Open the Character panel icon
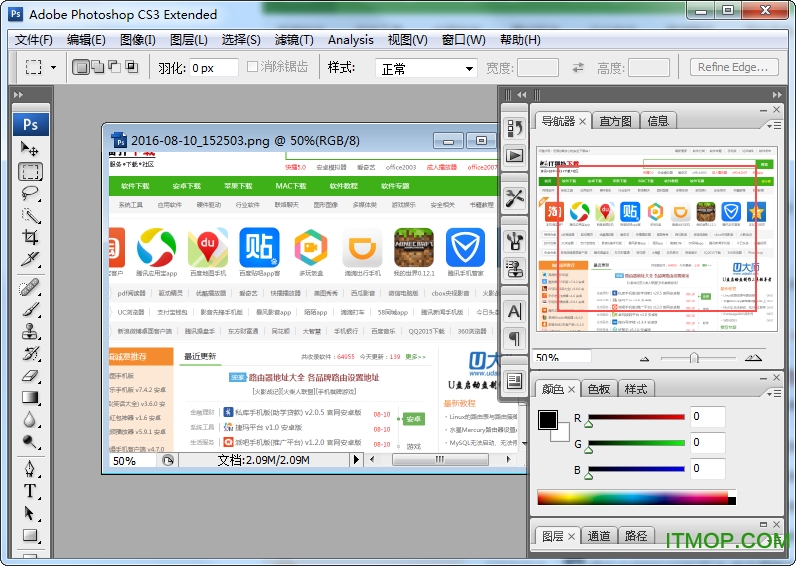Image resolution: width=796 pixels, height=566 pixels. tap(514, 311)
